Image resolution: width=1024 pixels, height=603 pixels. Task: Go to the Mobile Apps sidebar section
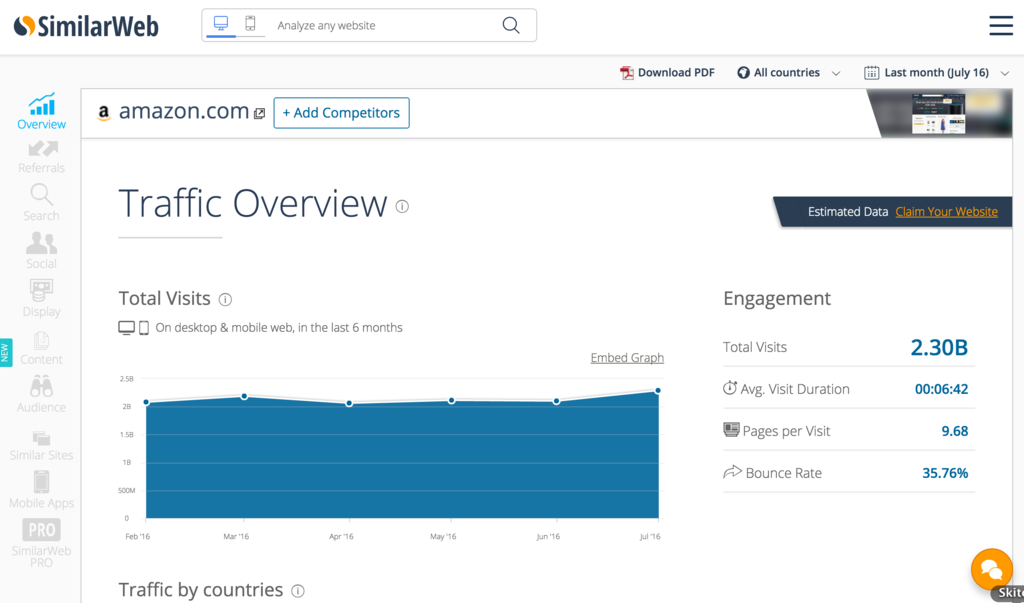coord(41,490)
